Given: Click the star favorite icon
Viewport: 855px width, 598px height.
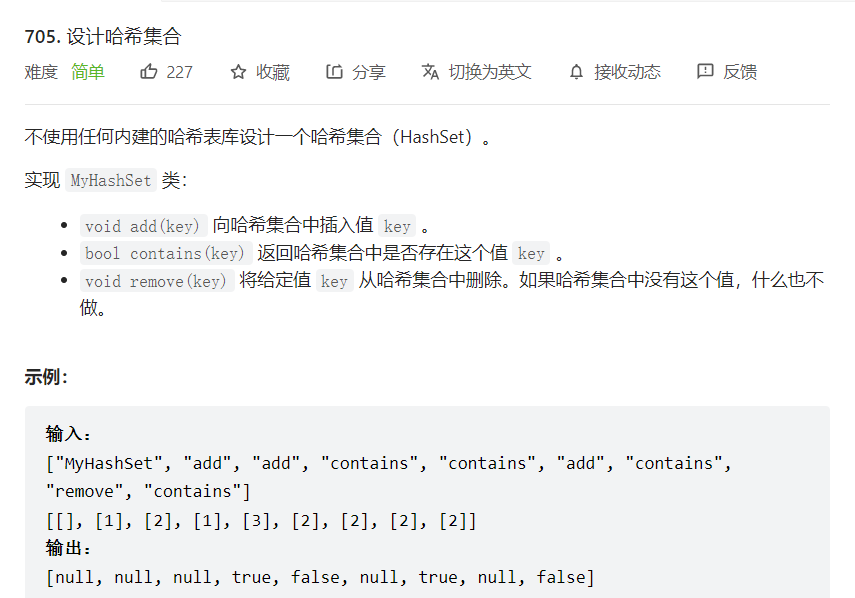Looking at the screenshot, I should [x=238, y=72].
